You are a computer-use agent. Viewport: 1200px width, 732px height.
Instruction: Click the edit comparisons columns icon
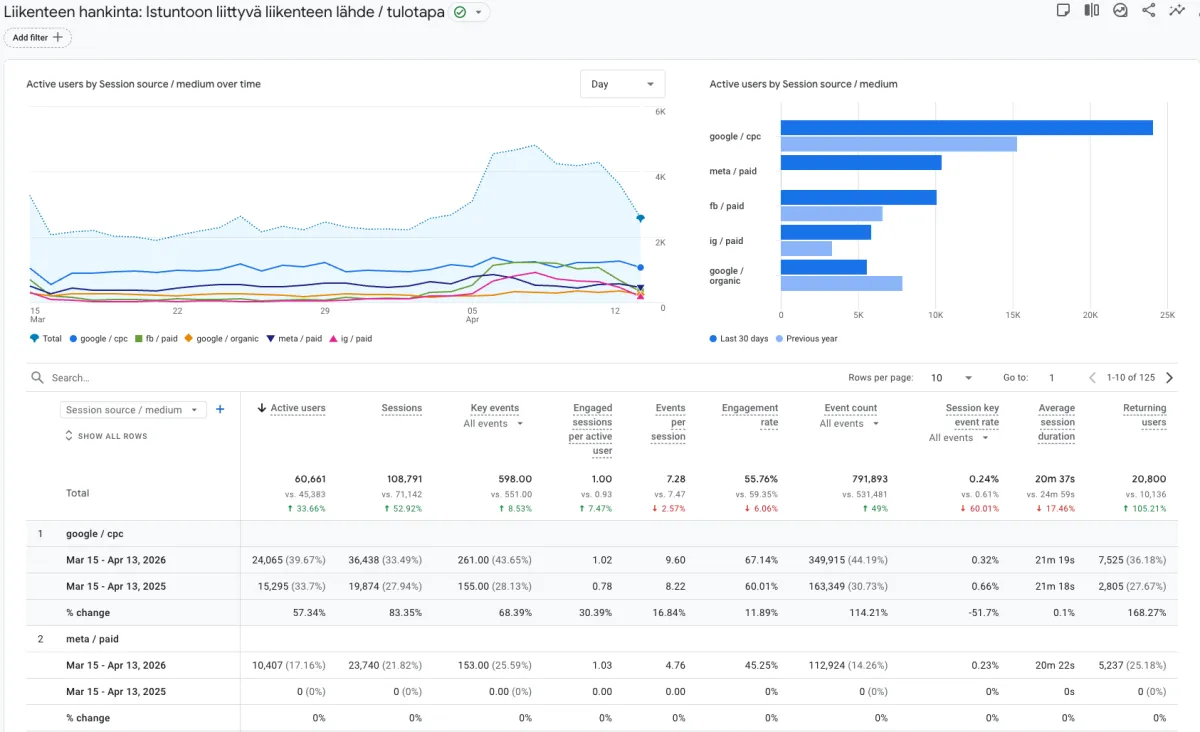(1092, 11)
